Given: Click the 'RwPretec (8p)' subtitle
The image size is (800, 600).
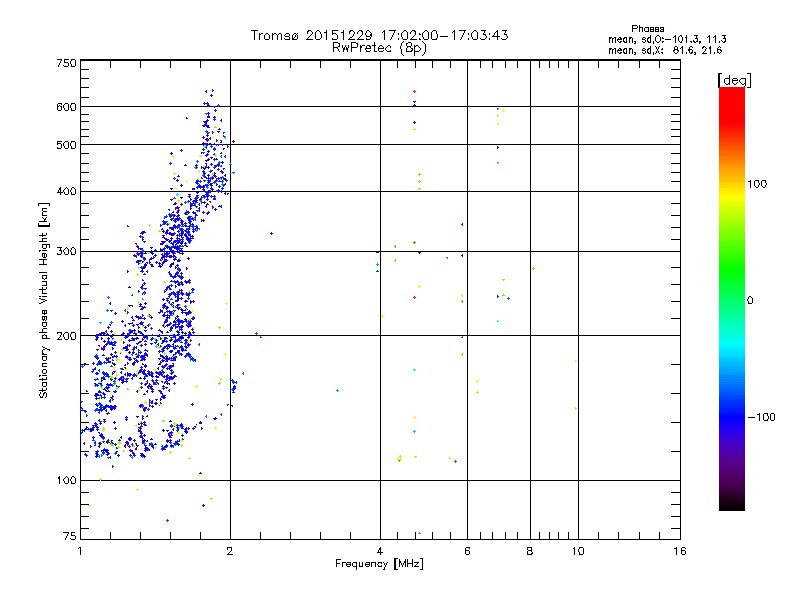Looking at the screenshot, I should [379, 48].
